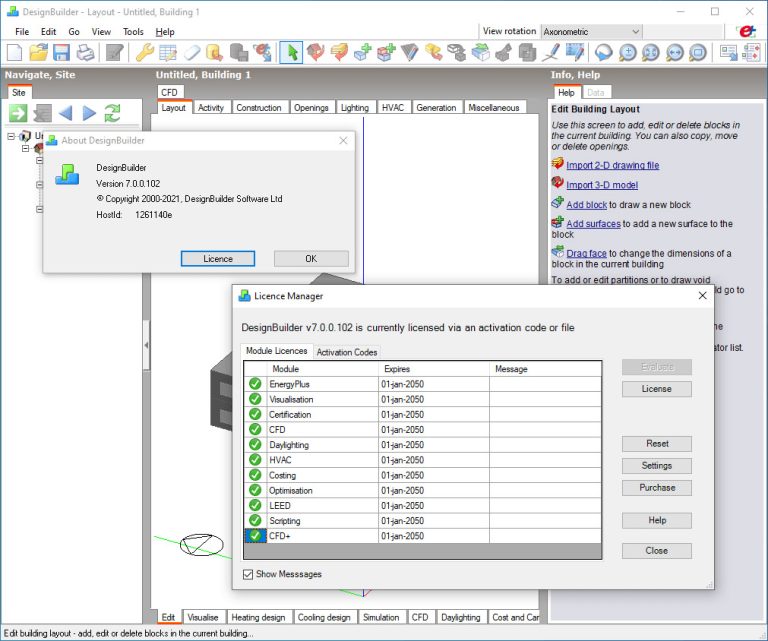Go forward with the blue right triangle
The width and height of the screenshot is (768, 641).
[89, 113]
